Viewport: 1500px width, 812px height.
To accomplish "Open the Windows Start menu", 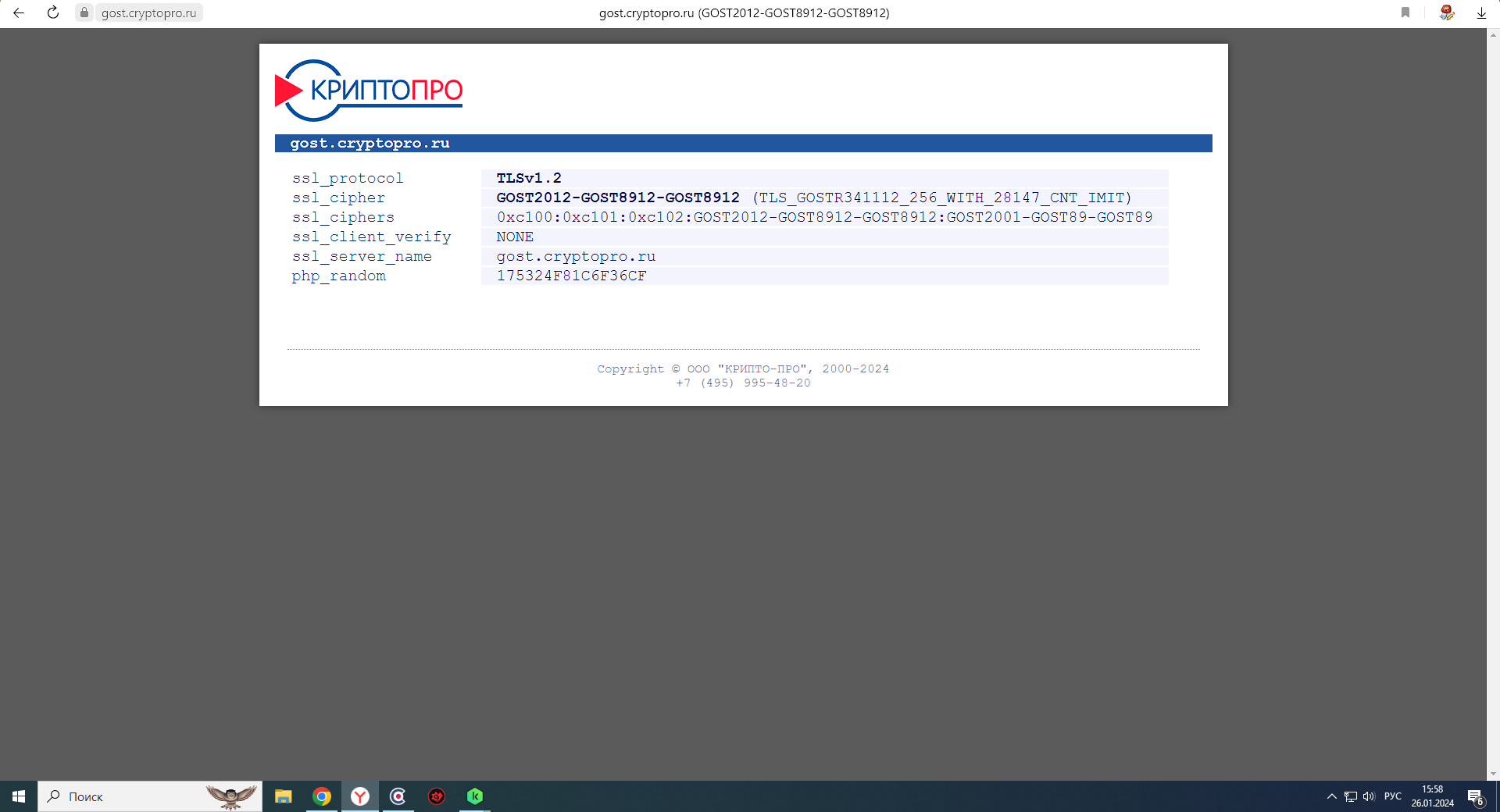I will [19, 796].
